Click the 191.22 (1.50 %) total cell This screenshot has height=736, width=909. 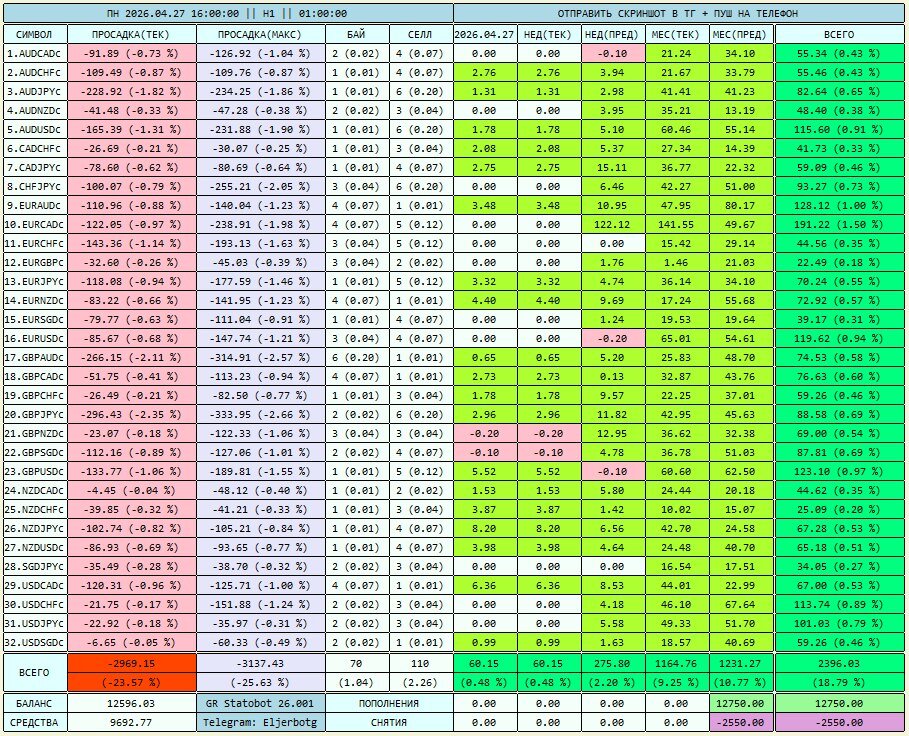[839, 224]
